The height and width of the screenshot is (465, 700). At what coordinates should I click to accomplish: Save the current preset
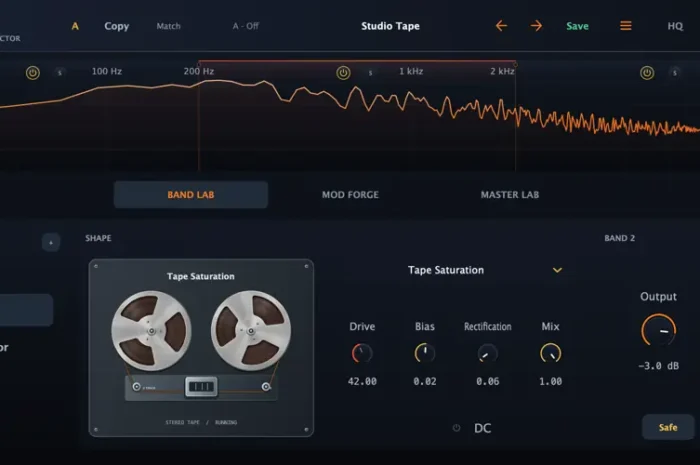pos(577,26)
